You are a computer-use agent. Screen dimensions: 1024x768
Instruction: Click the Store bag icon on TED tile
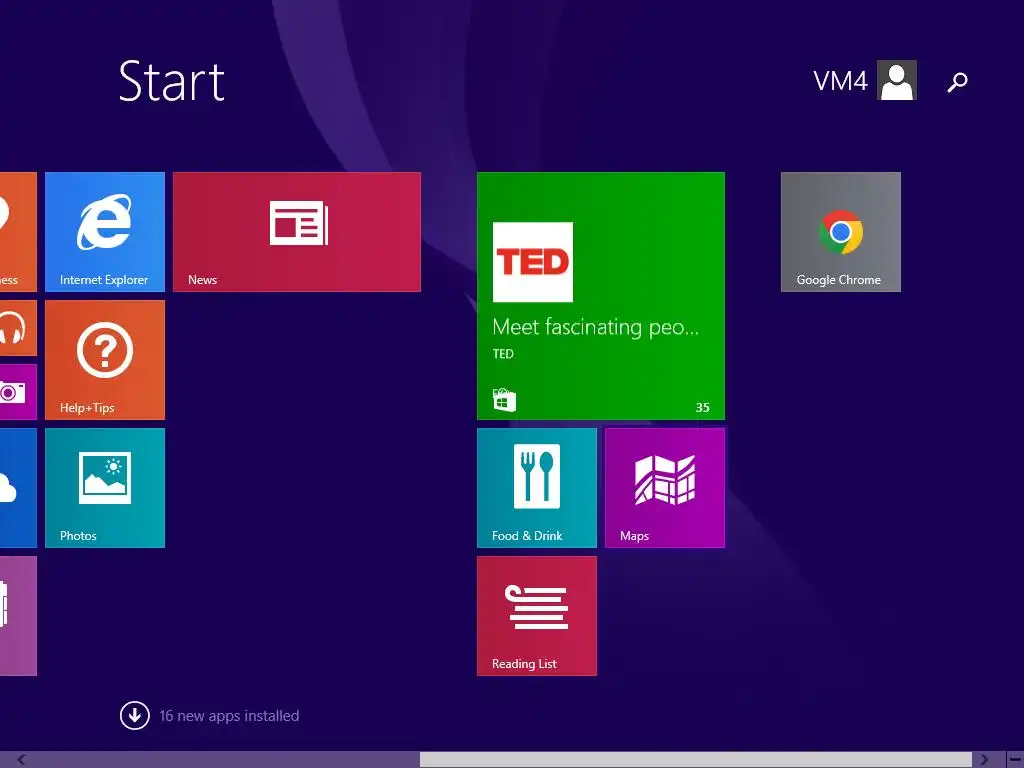[504, 400]
